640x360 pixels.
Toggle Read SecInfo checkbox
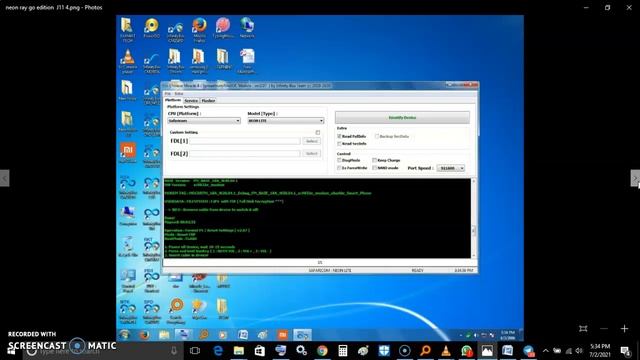point(339,144)
